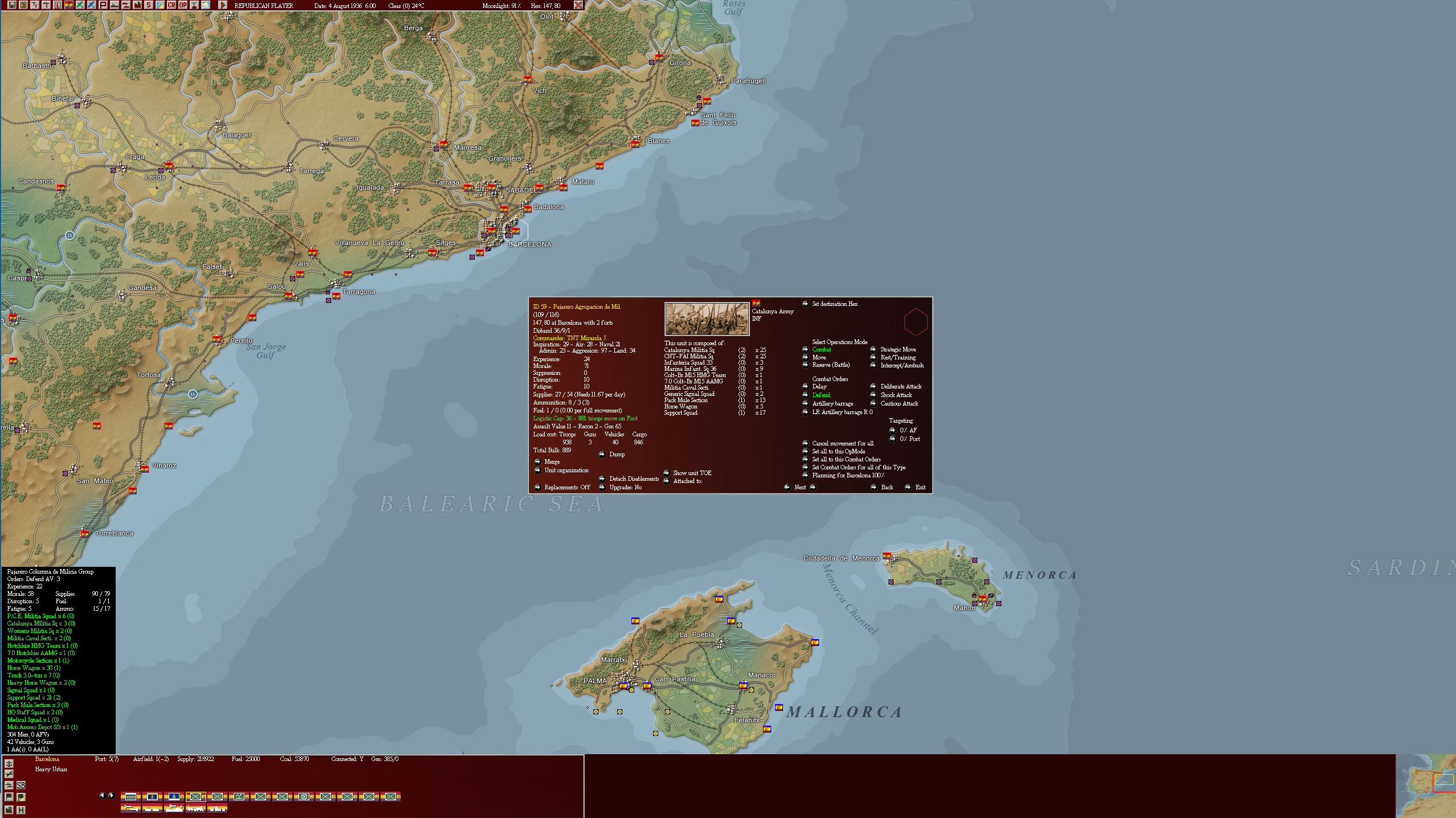Select Move operations mode
Viewport: 1456px width, 818px height.
806,357
